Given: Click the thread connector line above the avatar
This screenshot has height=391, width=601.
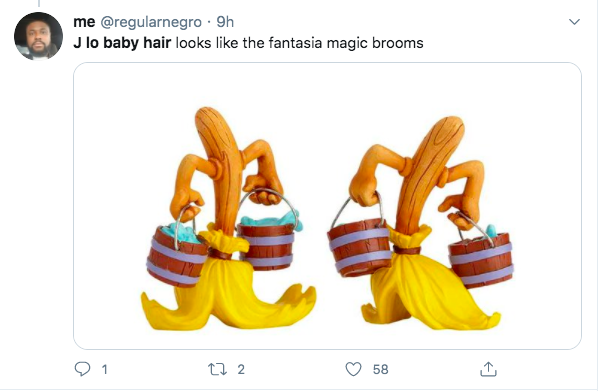Looking at the screenshot, I should tap(39, 3).
